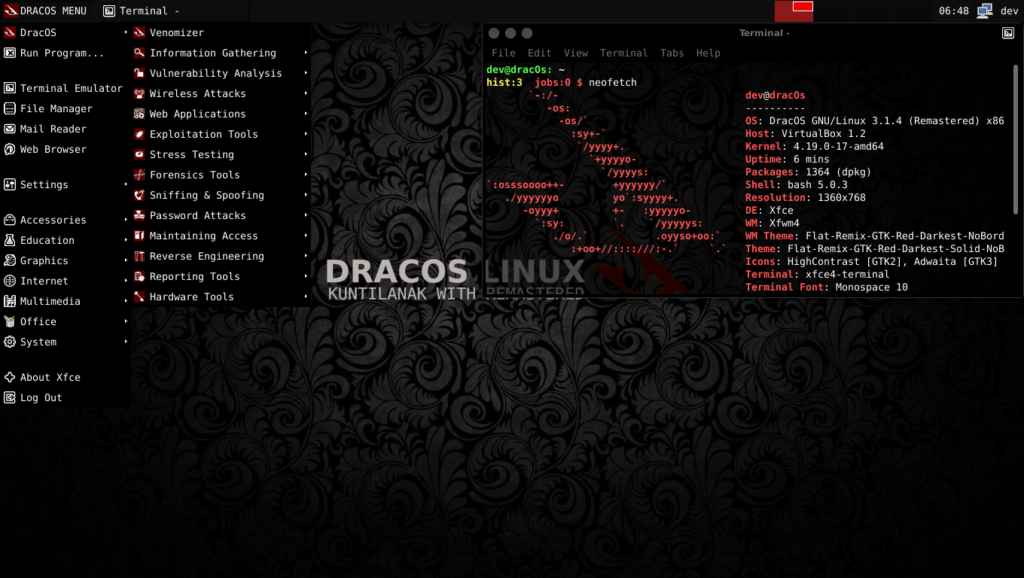
Task: Click the Log Out icon
Action: click(10, 397)
